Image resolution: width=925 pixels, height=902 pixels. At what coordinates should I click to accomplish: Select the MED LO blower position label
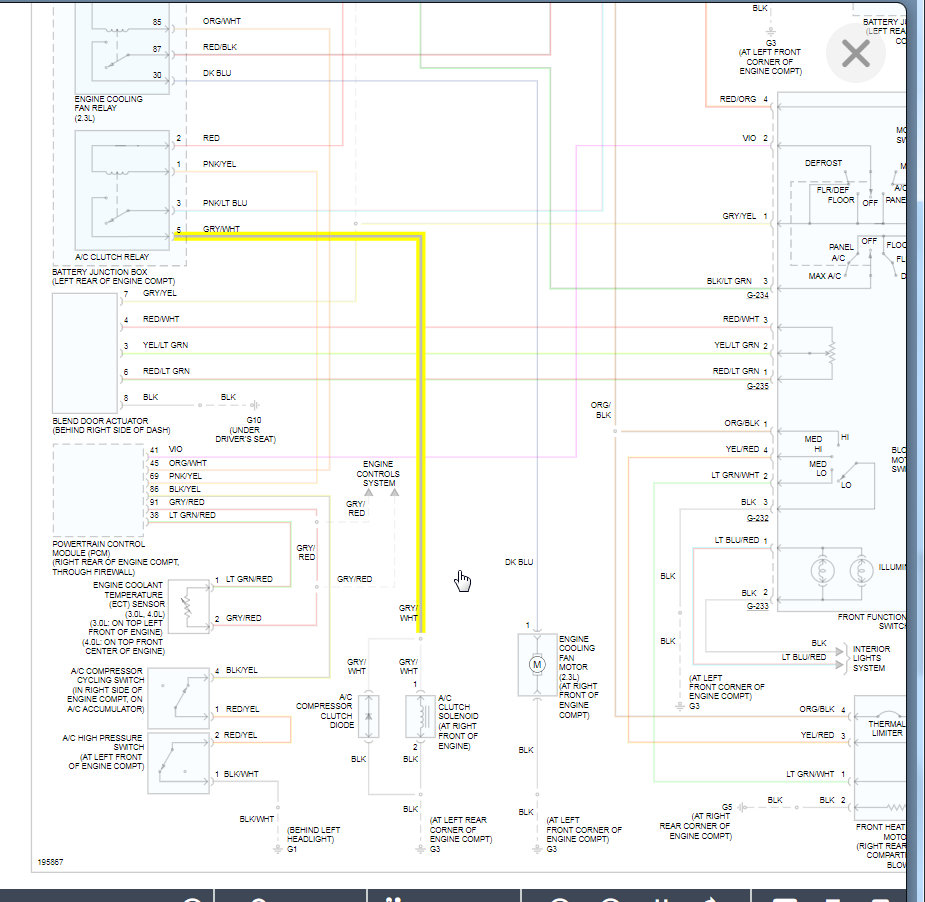click(818, 468)
